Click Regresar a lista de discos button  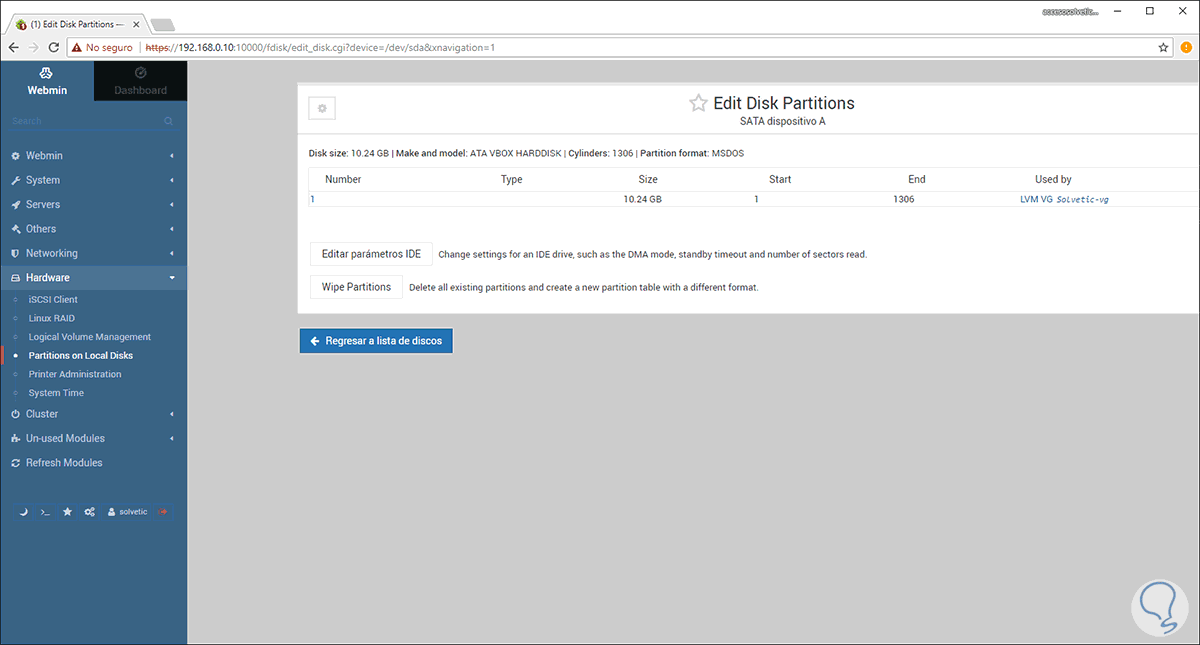pyautogui.click(x=376, y=341)
